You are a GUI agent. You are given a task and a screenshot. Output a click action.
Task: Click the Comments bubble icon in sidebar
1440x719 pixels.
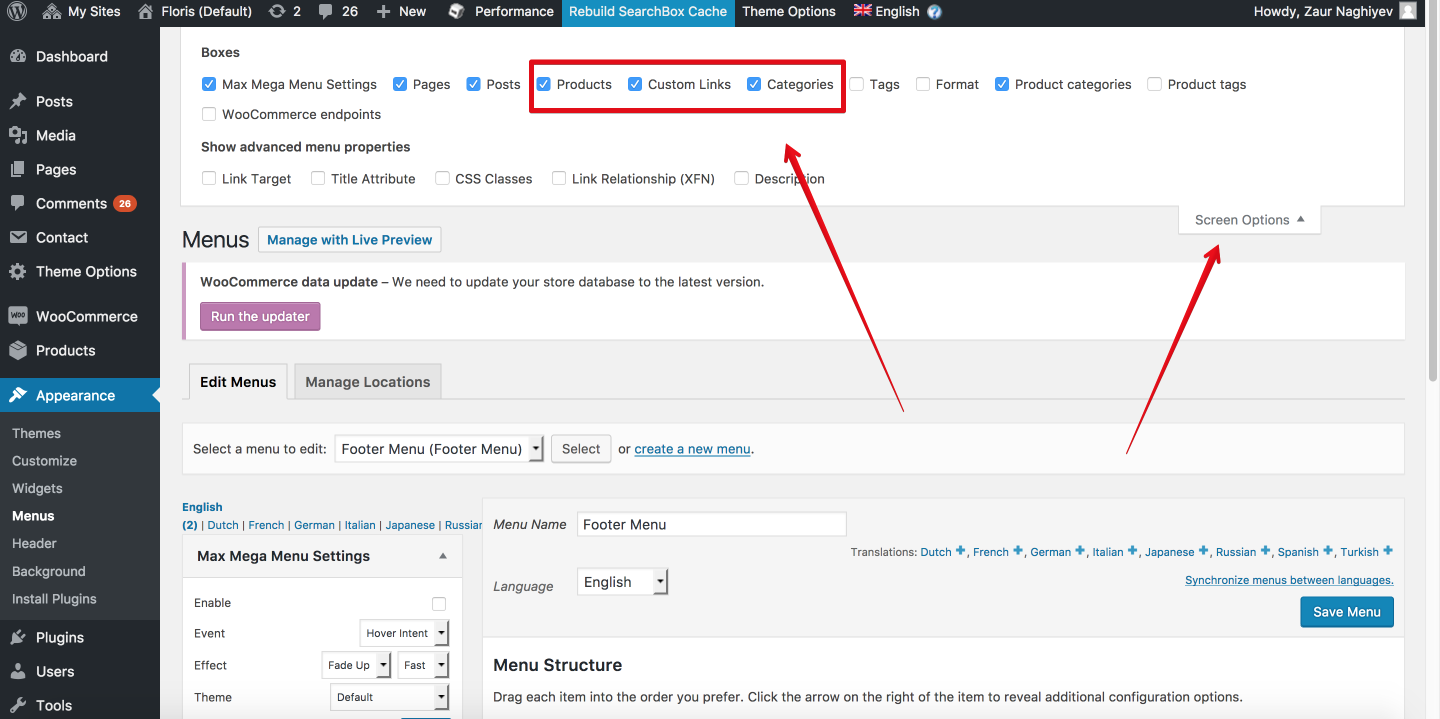coord(18,203)
